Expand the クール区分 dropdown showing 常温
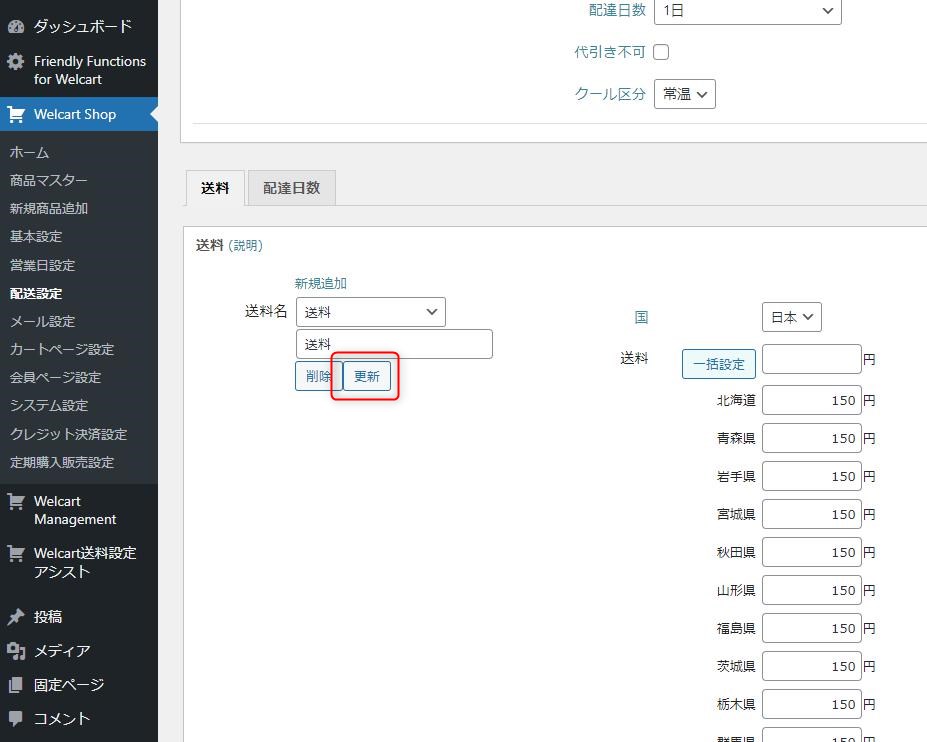The height and width of the screenshot is (742, 927). coord(685,94)
